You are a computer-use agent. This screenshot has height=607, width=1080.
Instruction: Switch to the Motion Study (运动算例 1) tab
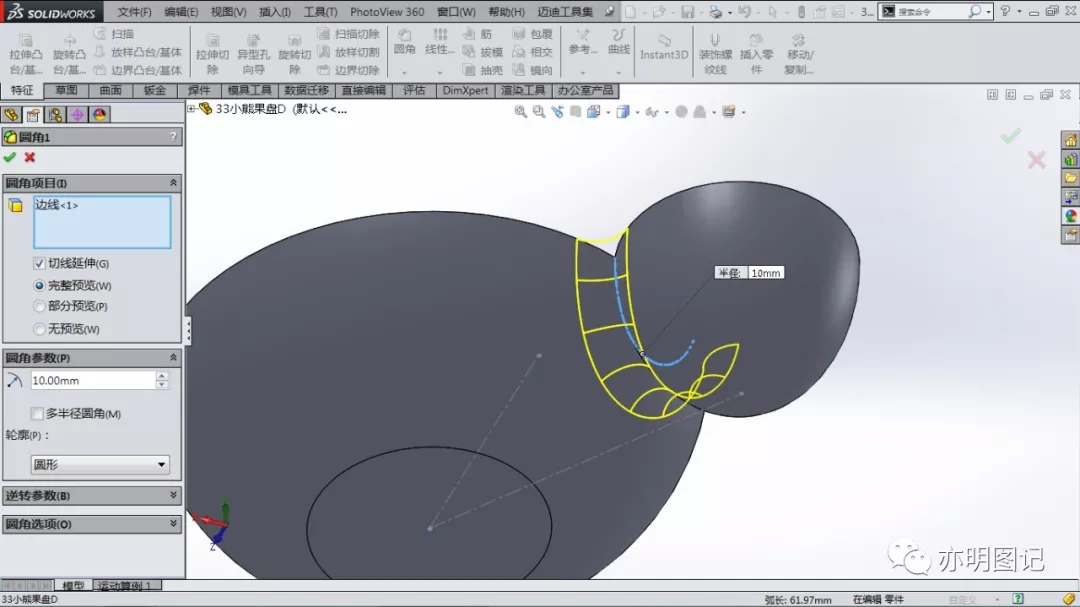tap(125, 585)
